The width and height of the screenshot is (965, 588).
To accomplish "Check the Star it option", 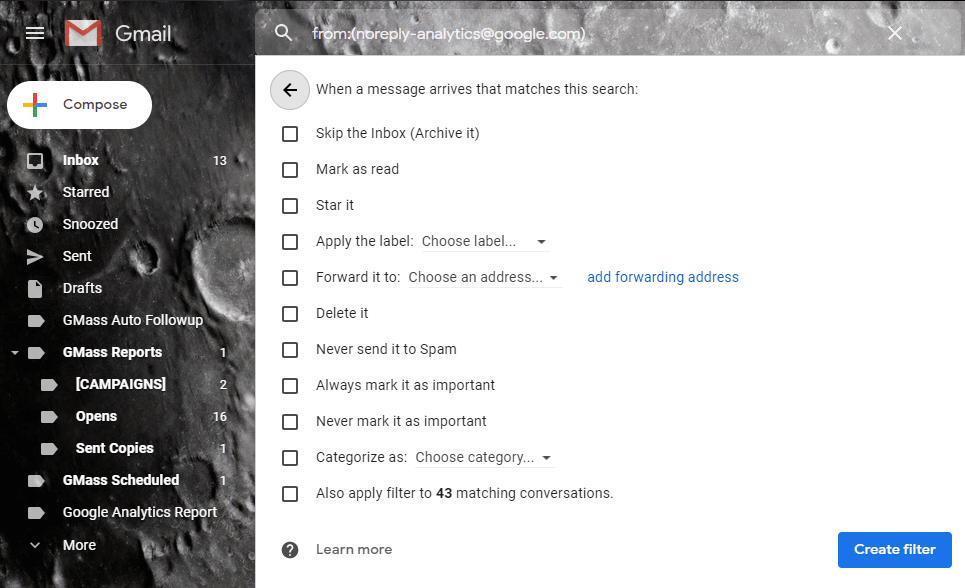I will (290, 205).
